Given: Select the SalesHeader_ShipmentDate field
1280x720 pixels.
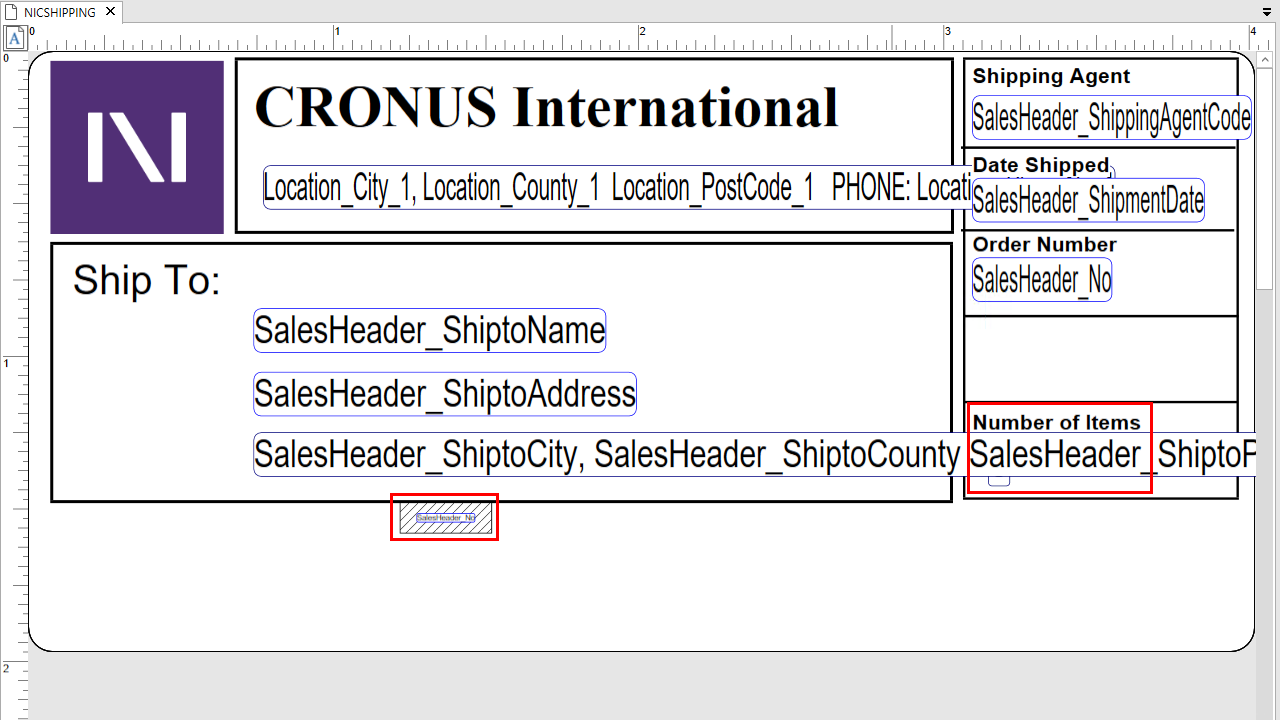Looking at the screenshot, I should [1088, 201].
